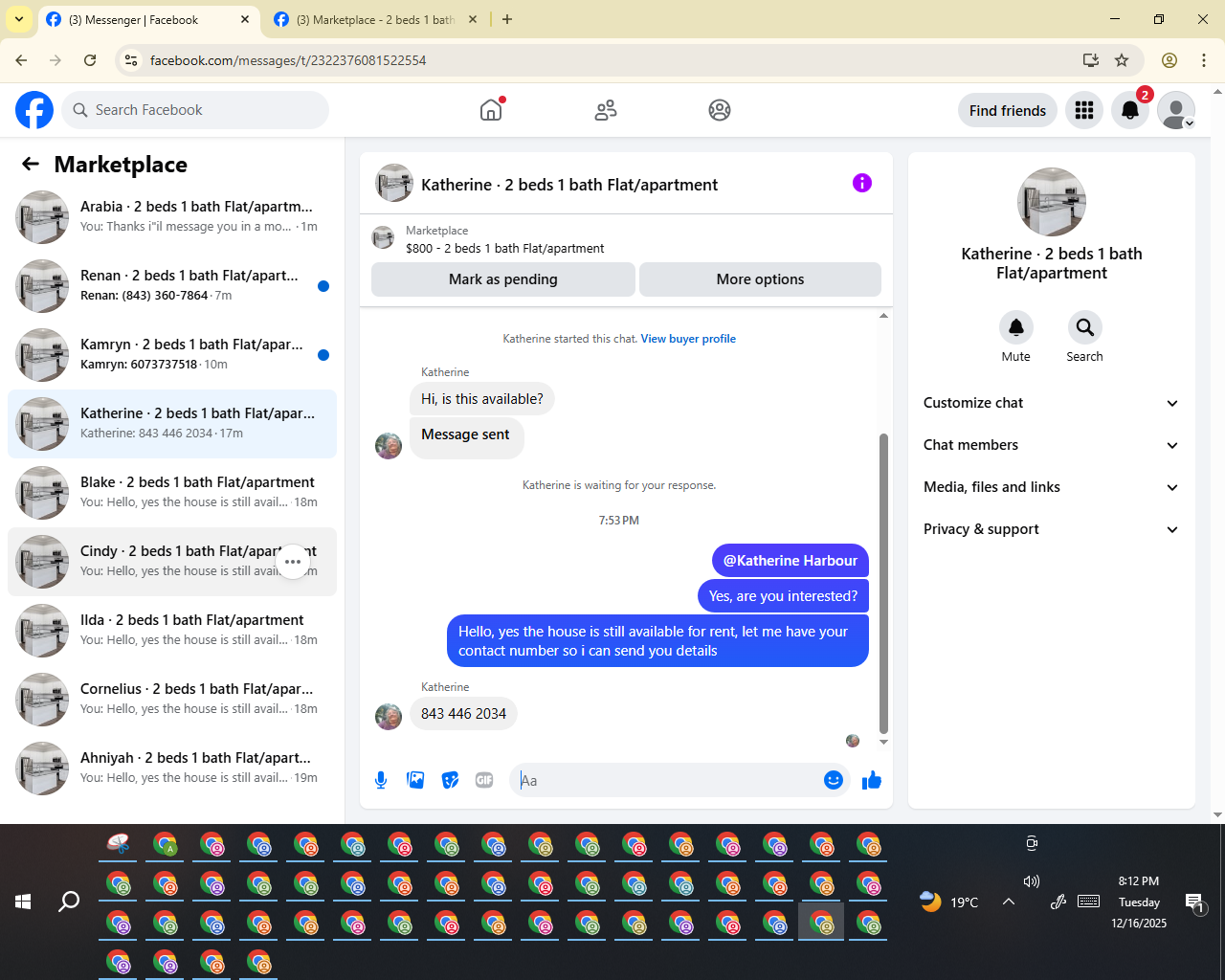The height and width of the screenshot is (980, 1225).
Task: Go to Home feed icon
Action: 491,110
